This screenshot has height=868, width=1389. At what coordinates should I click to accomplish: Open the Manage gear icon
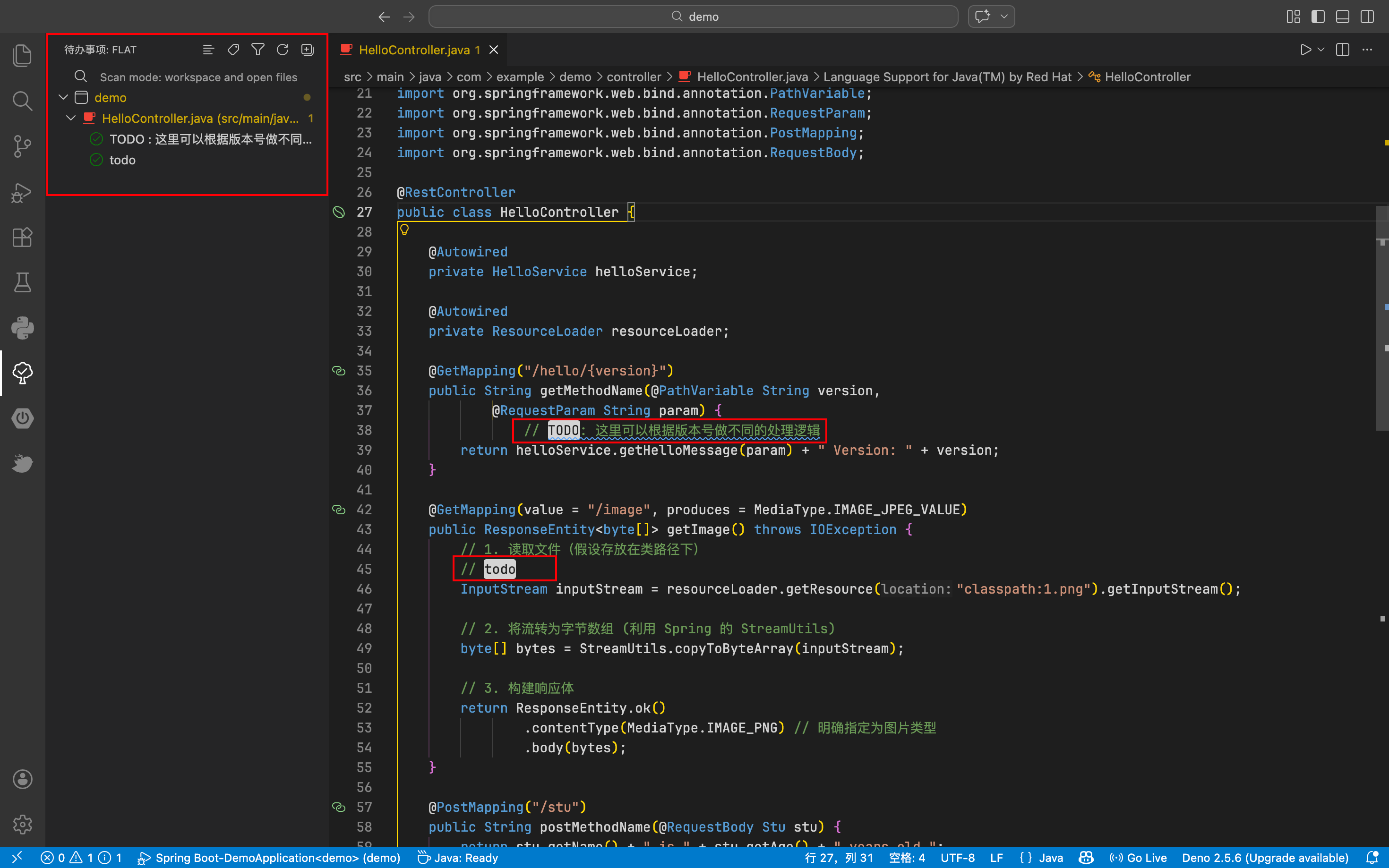point(22,825)
